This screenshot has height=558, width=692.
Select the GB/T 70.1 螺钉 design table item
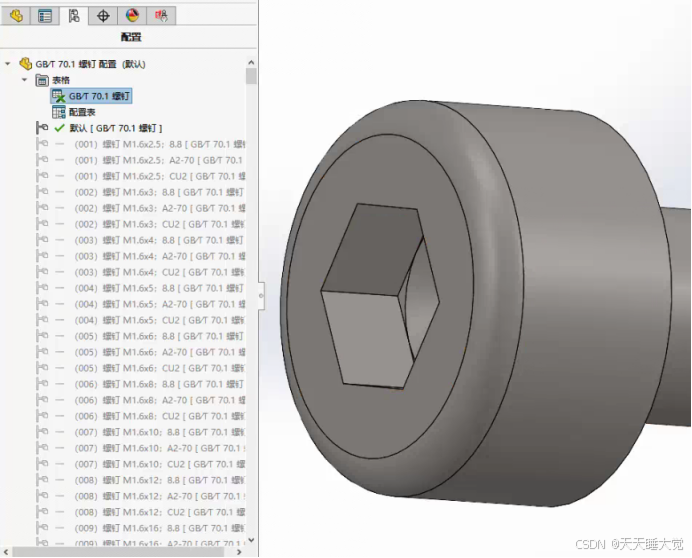pyautogui.click(x=91, y=96)
